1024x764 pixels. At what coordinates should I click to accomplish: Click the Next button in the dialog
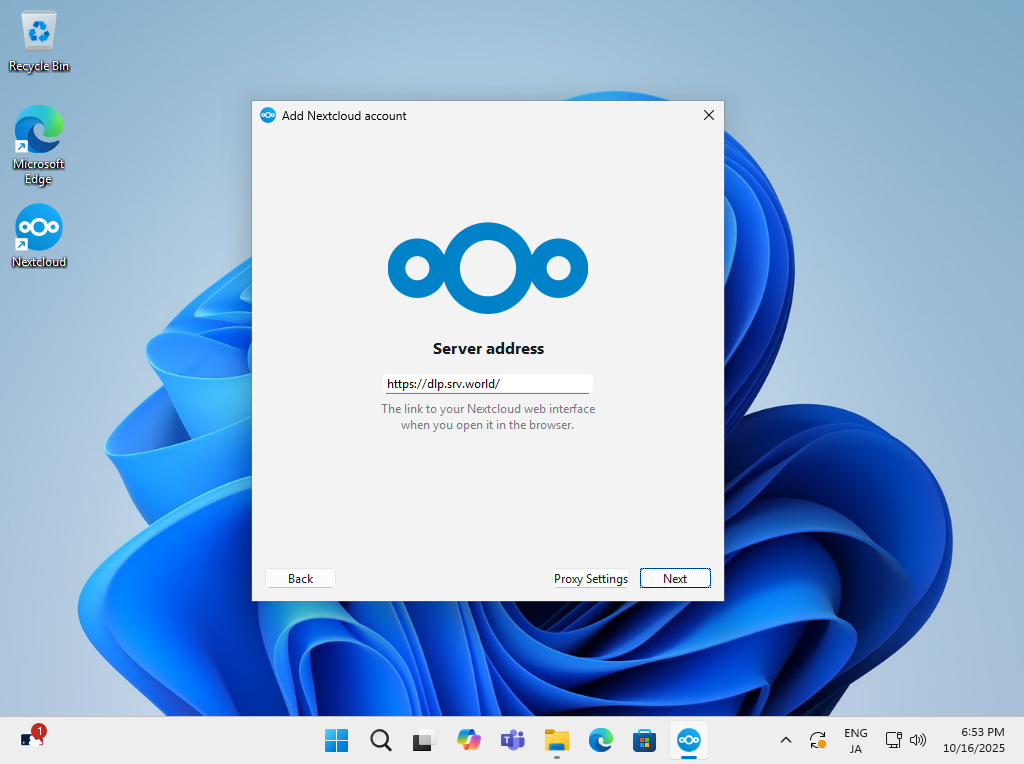pos(675,578)
